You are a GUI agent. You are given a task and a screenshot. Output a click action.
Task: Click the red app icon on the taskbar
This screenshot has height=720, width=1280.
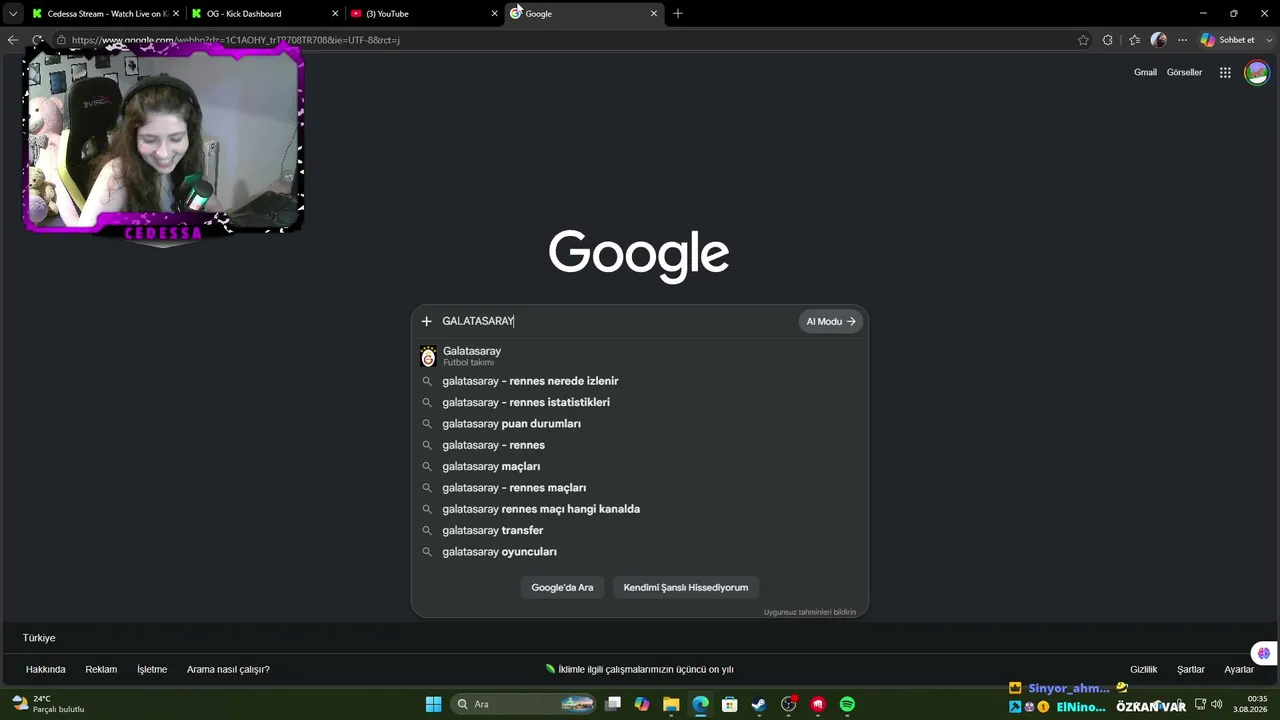click(x=818, y=704)
